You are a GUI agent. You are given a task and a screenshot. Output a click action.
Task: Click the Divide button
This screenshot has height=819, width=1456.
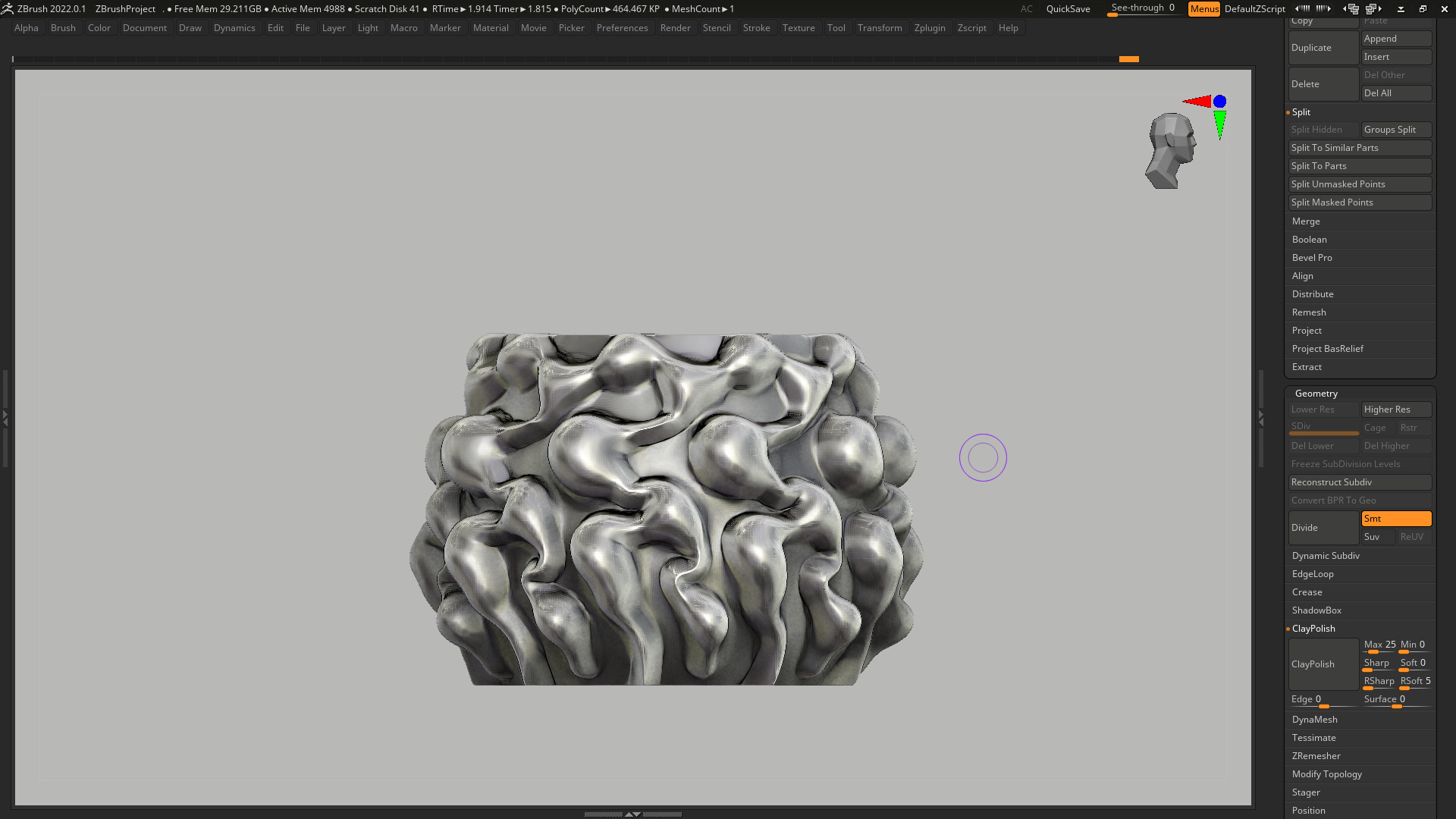pos(1323,528)
